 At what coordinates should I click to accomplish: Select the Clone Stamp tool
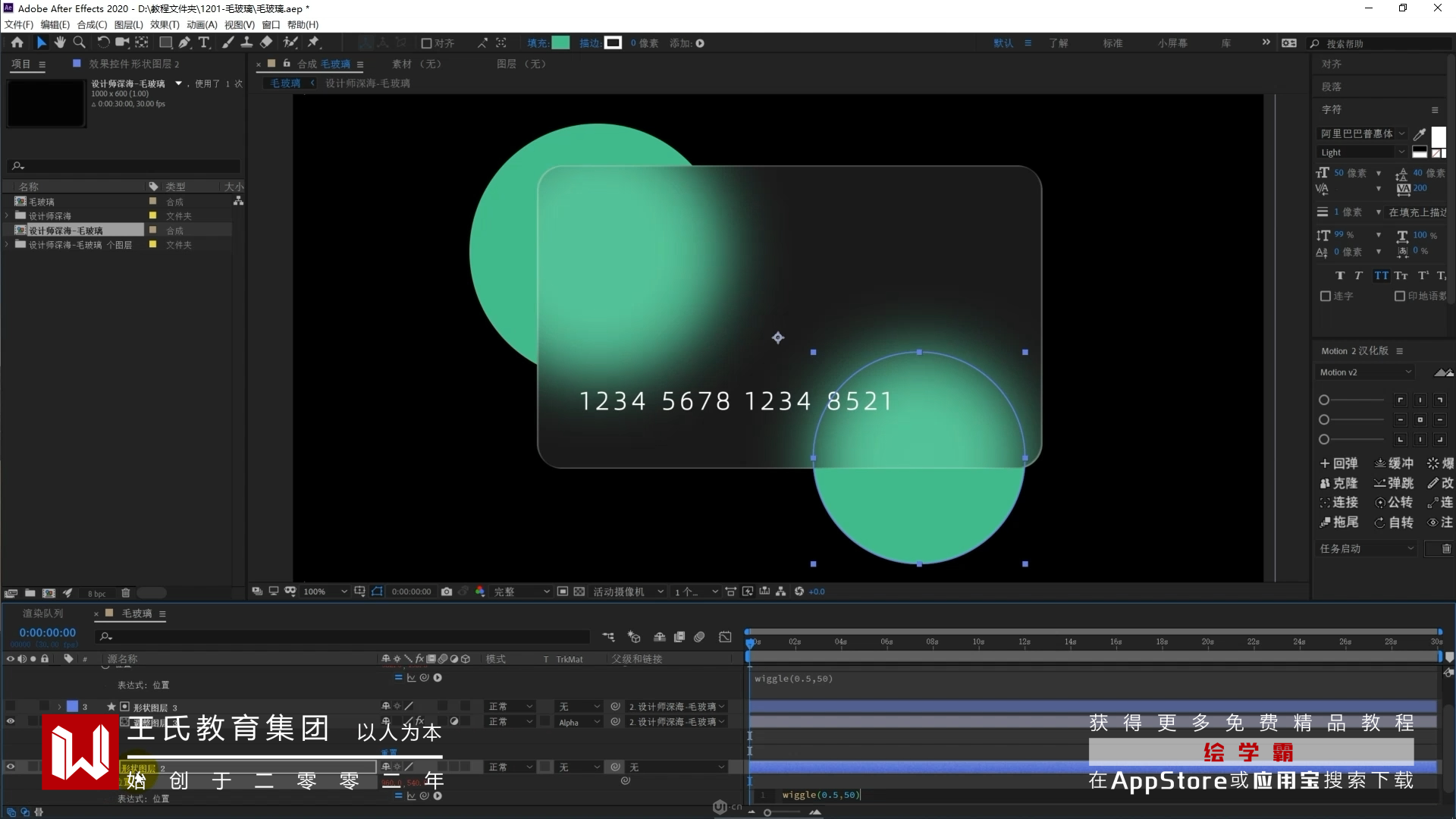point(246,42)
